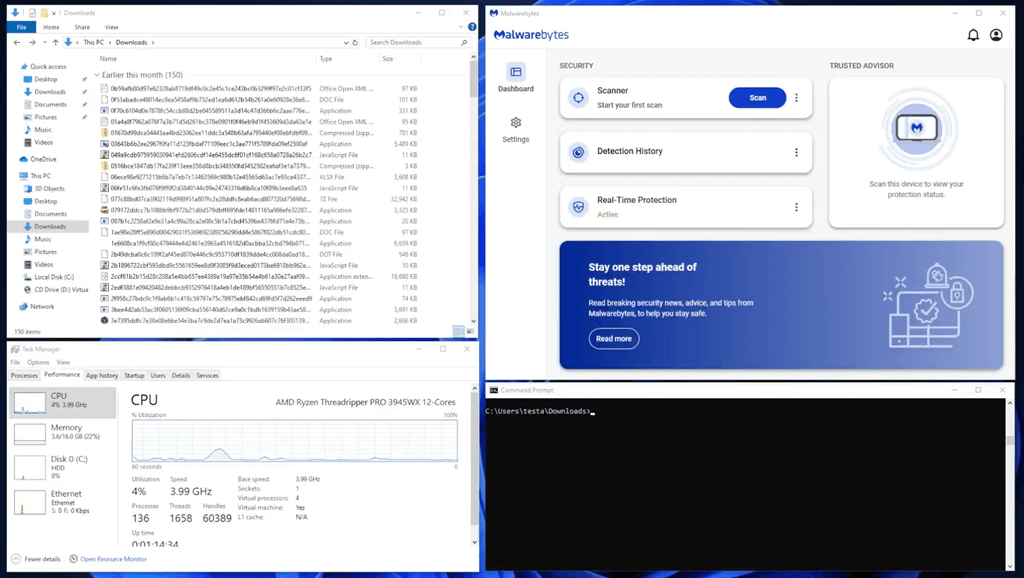1024x578 pixels.
Task: Open recent locations dropdown in Explorer
Action: 44,42
